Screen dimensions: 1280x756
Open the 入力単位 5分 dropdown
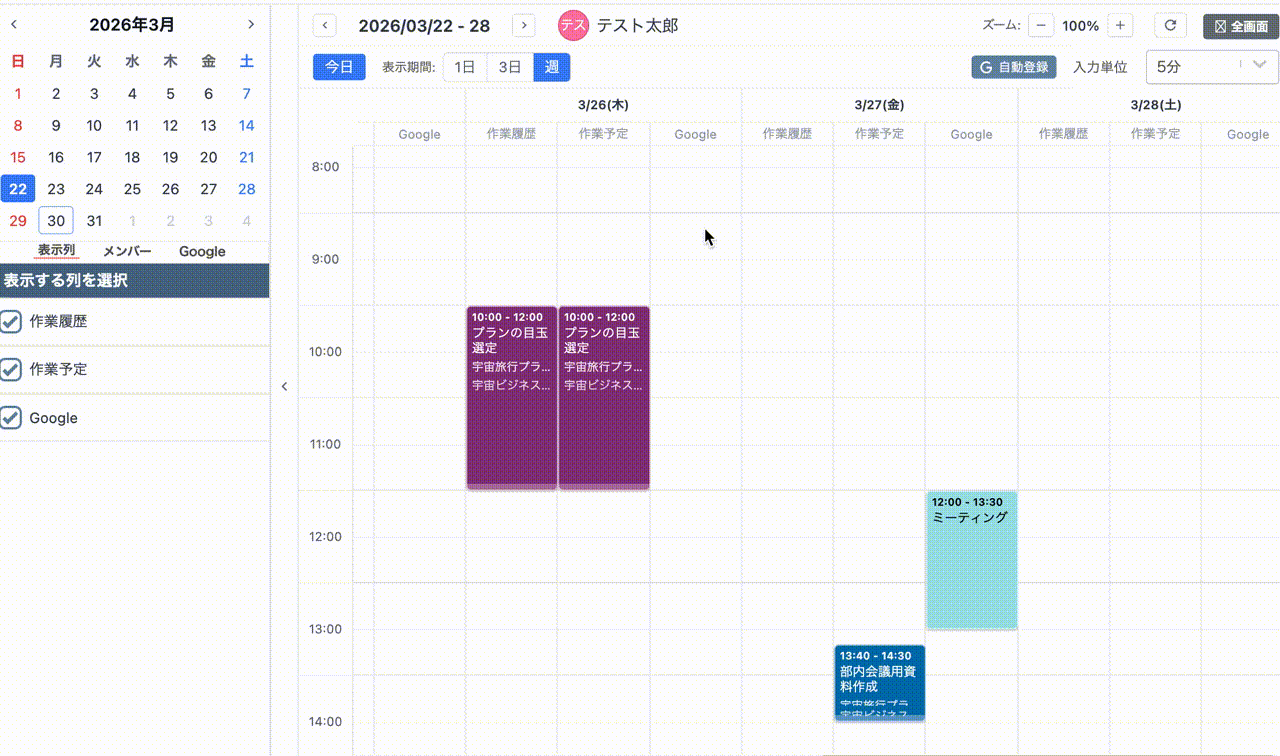(x=1211, y=67)
